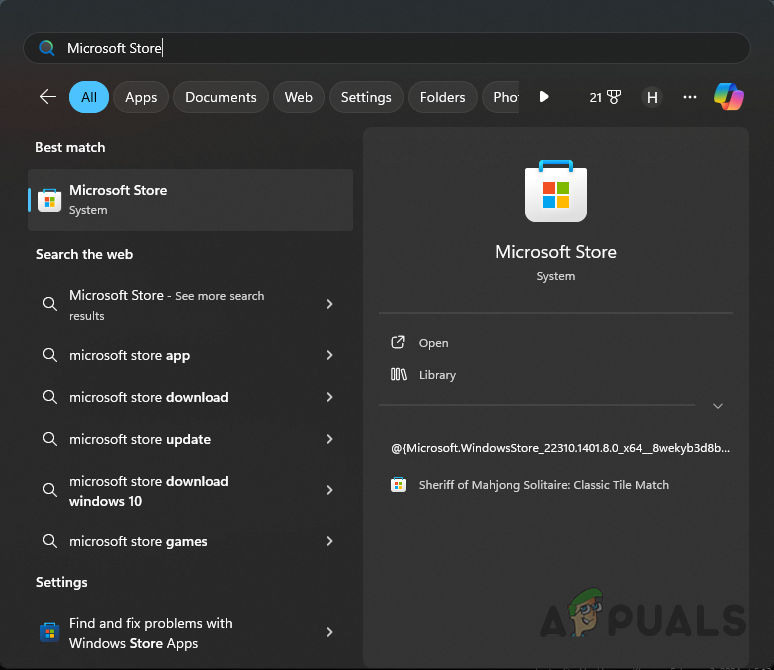Search web for 'microsoft store download'
The image size is (774, 670).
(x=191, y=397)
